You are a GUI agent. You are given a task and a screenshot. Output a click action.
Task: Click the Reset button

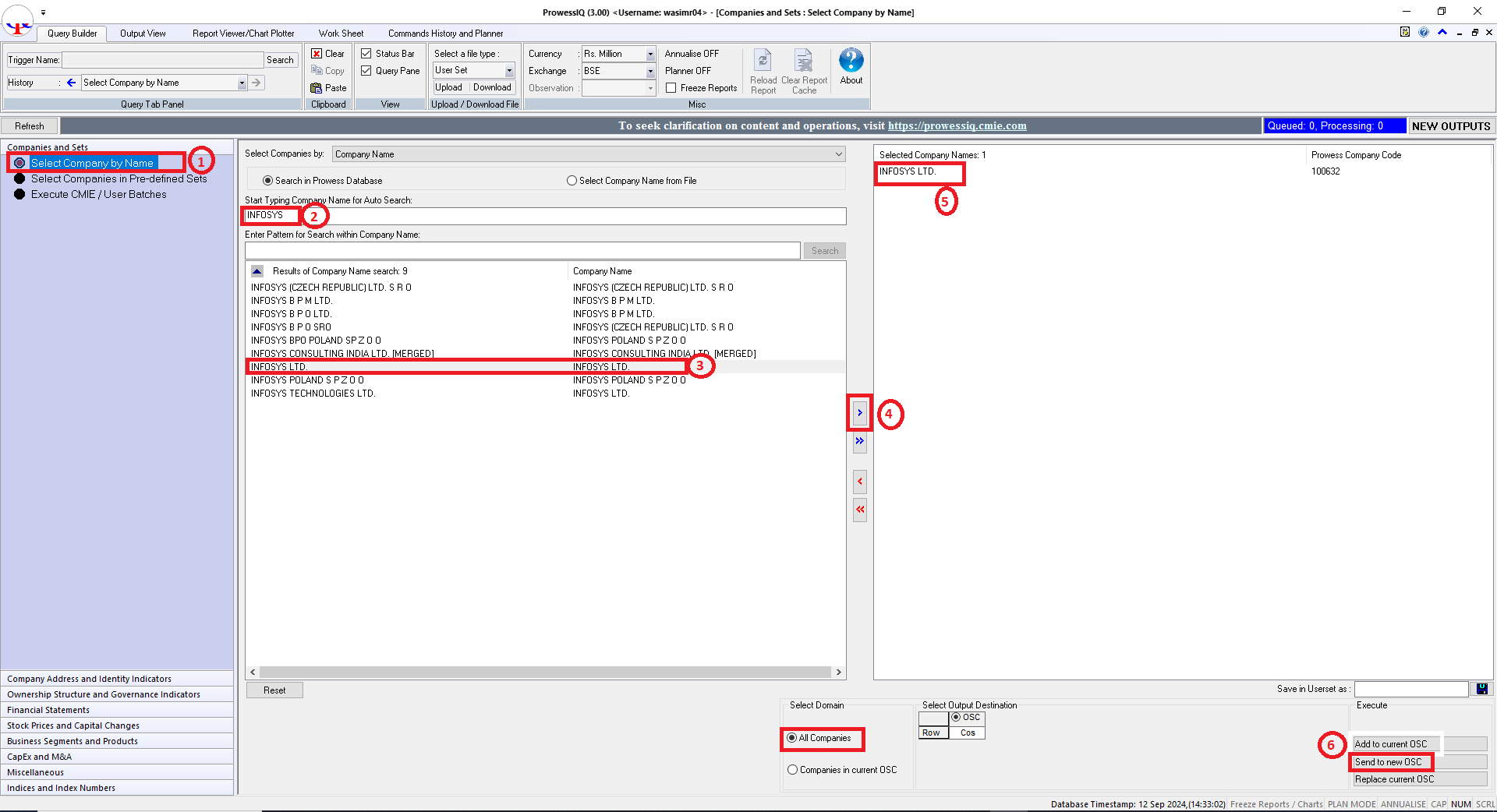point(274,690)
